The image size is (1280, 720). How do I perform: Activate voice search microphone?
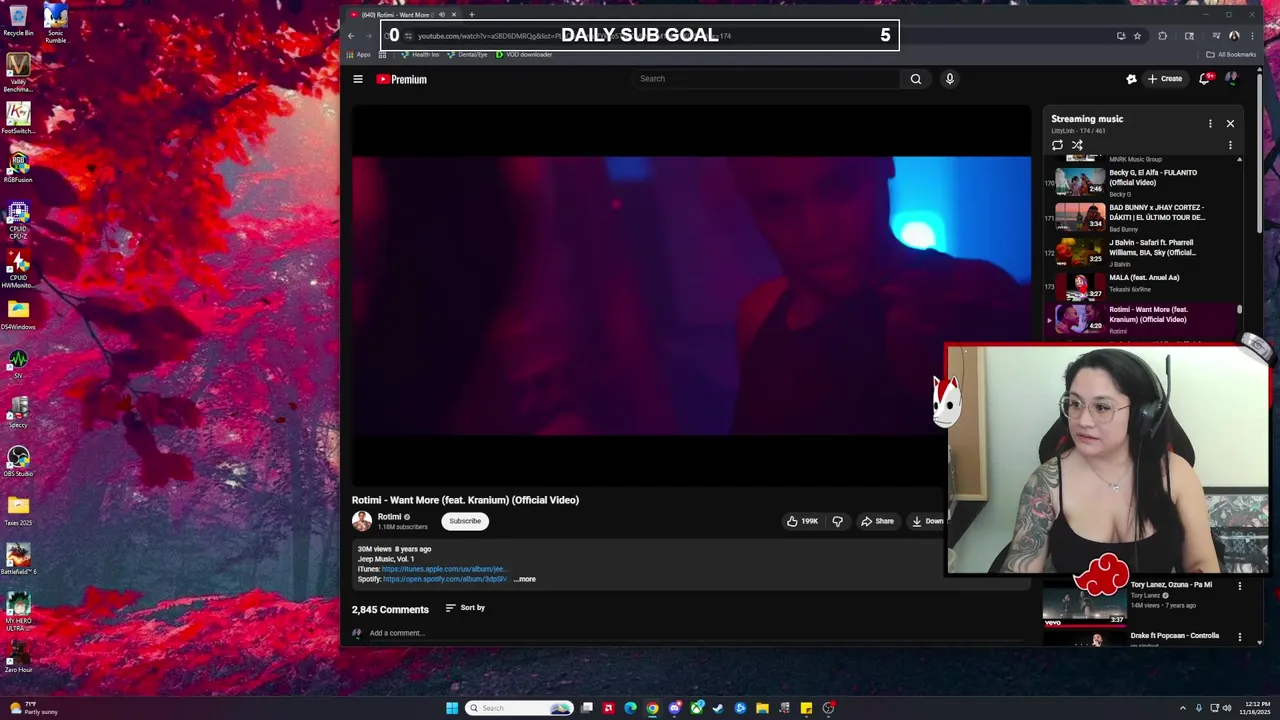pyautogui.click(x=950, y=79)
